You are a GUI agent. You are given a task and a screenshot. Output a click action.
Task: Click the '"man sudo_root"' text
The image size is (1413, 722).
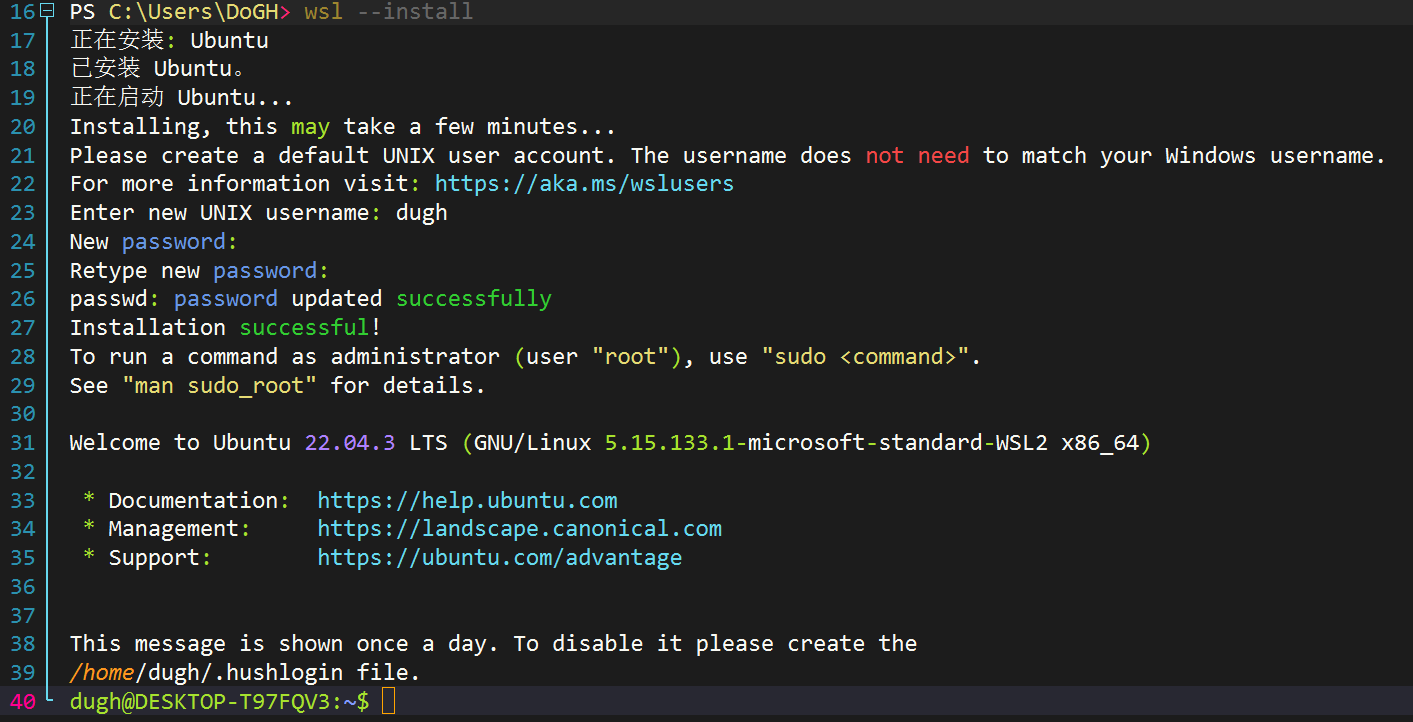(x=219, y=386)
